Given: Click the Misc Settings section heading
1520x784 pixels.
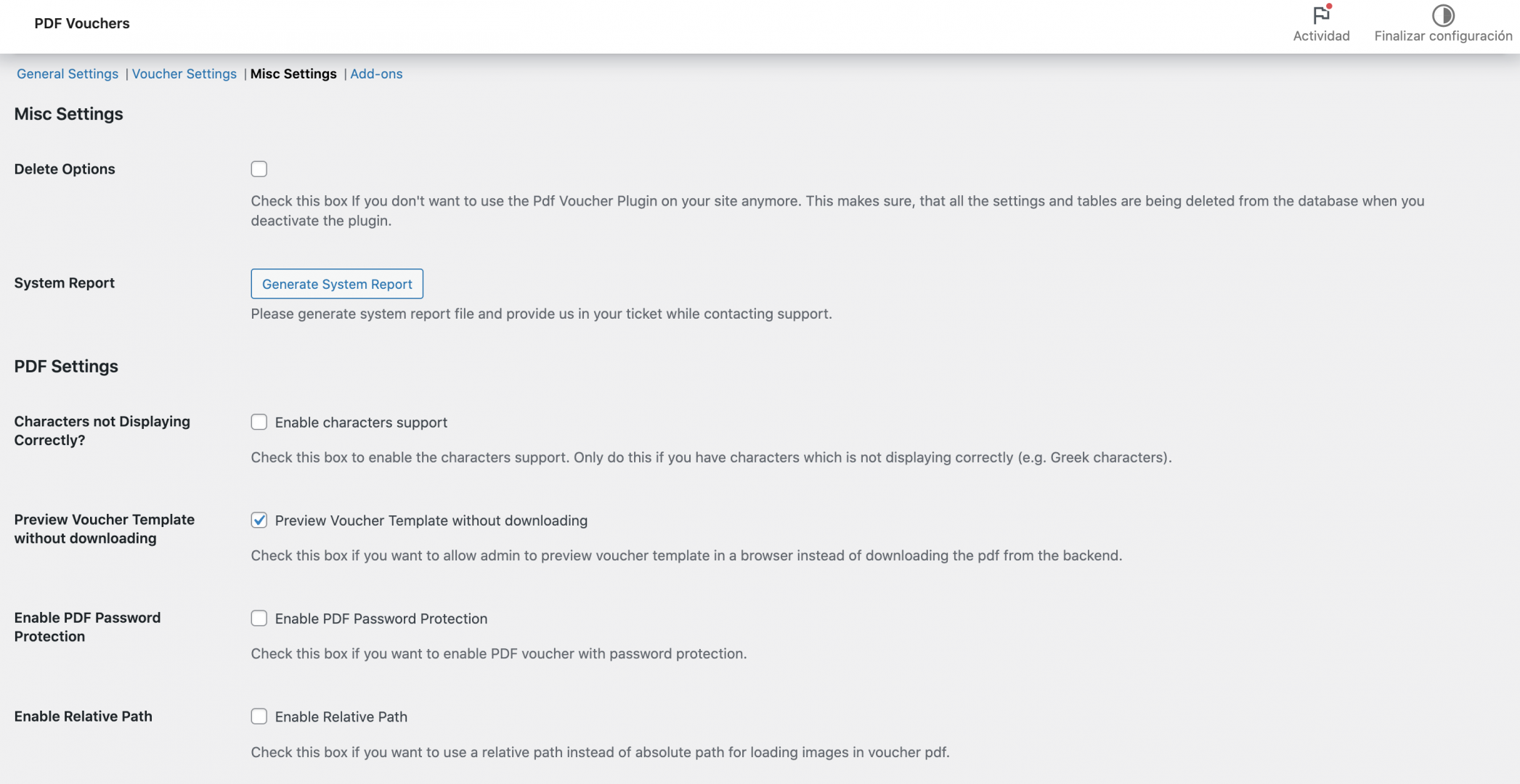Looking at the screenshot, I should click(x=69, y=114).
